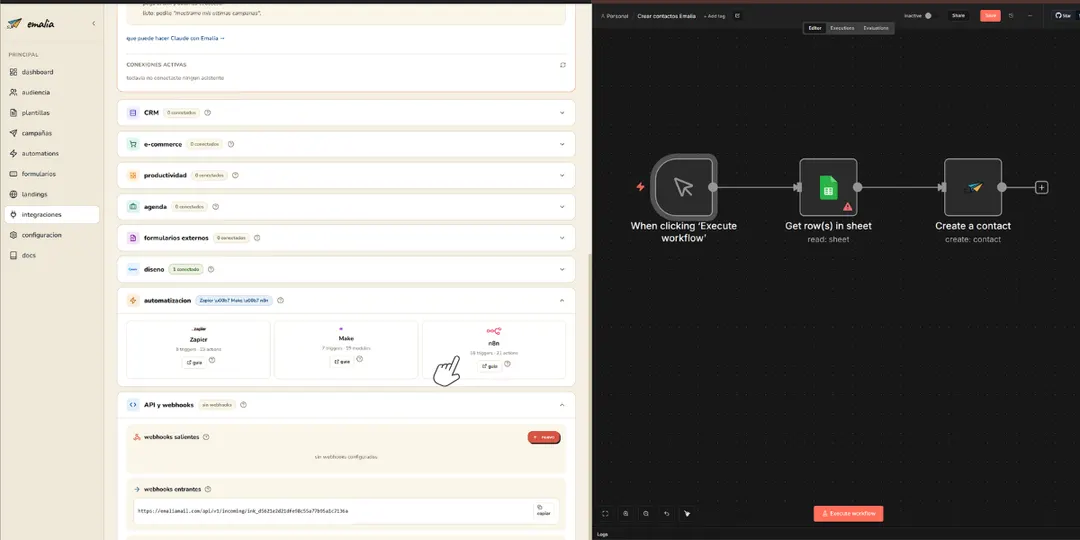Image resolution: width=1080 pixels, height=540 pixels.
Task: Switch to the Editor tab in n8n
Action: [x=815, y=28]
